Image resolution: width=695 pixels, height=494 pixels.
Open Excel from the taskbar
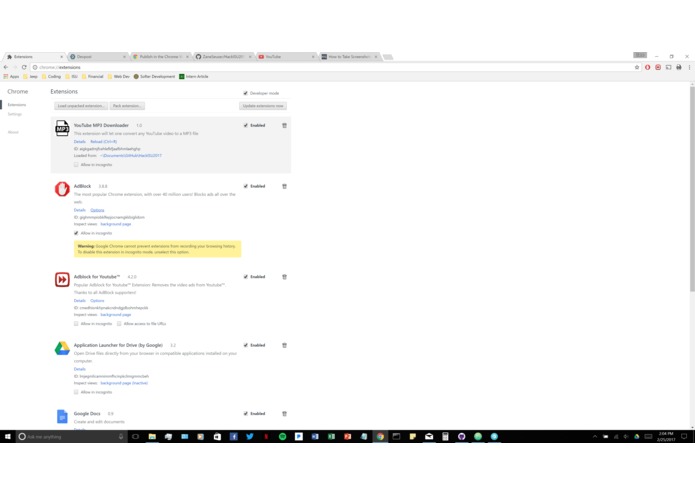[331, 436]
